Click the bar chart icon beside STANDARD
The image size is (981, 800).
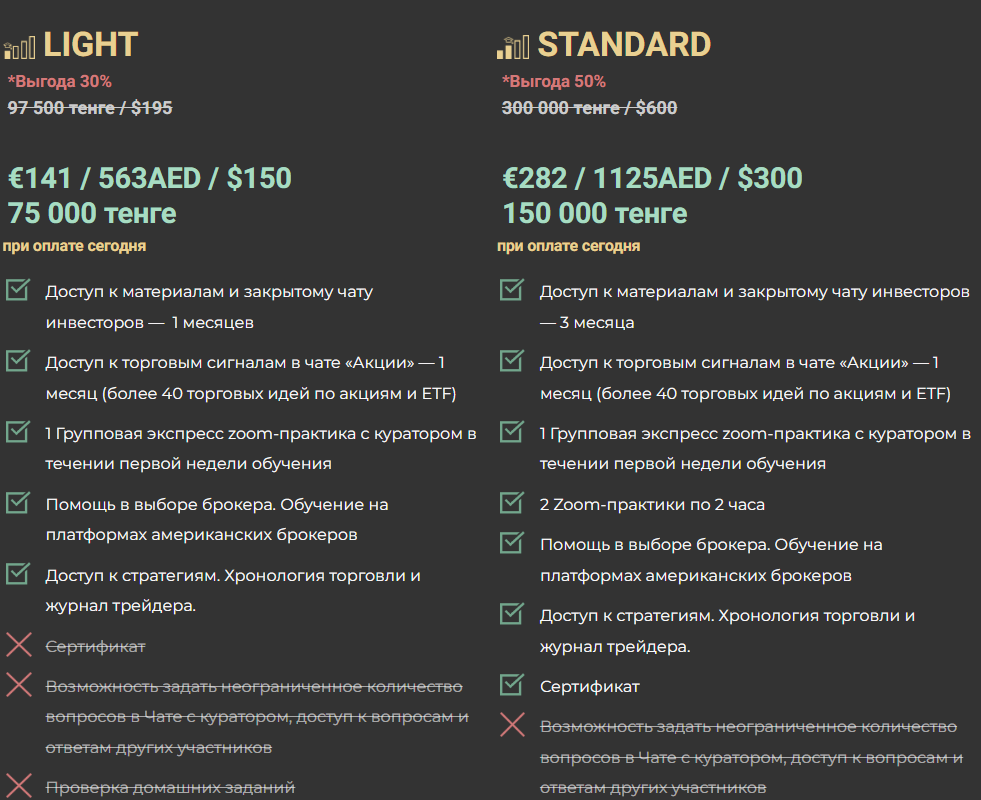[513, 48]
